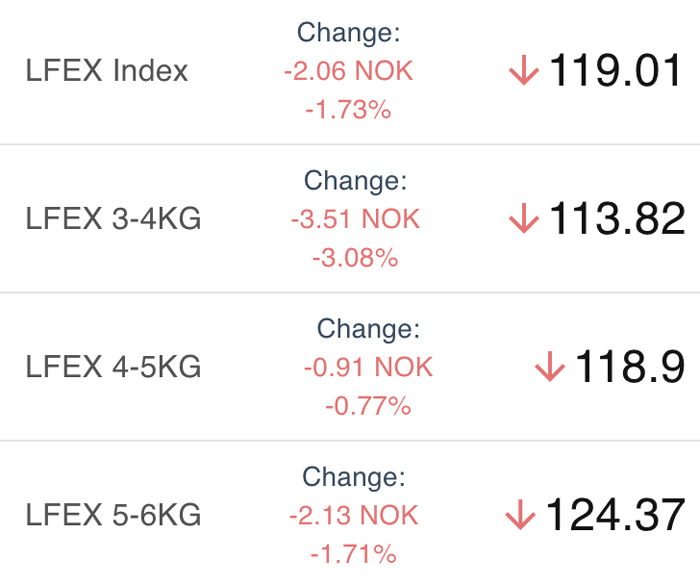The image size is (700, 585).
Task: Click the down arrow beside 118.9
Action: pos(550,367)
